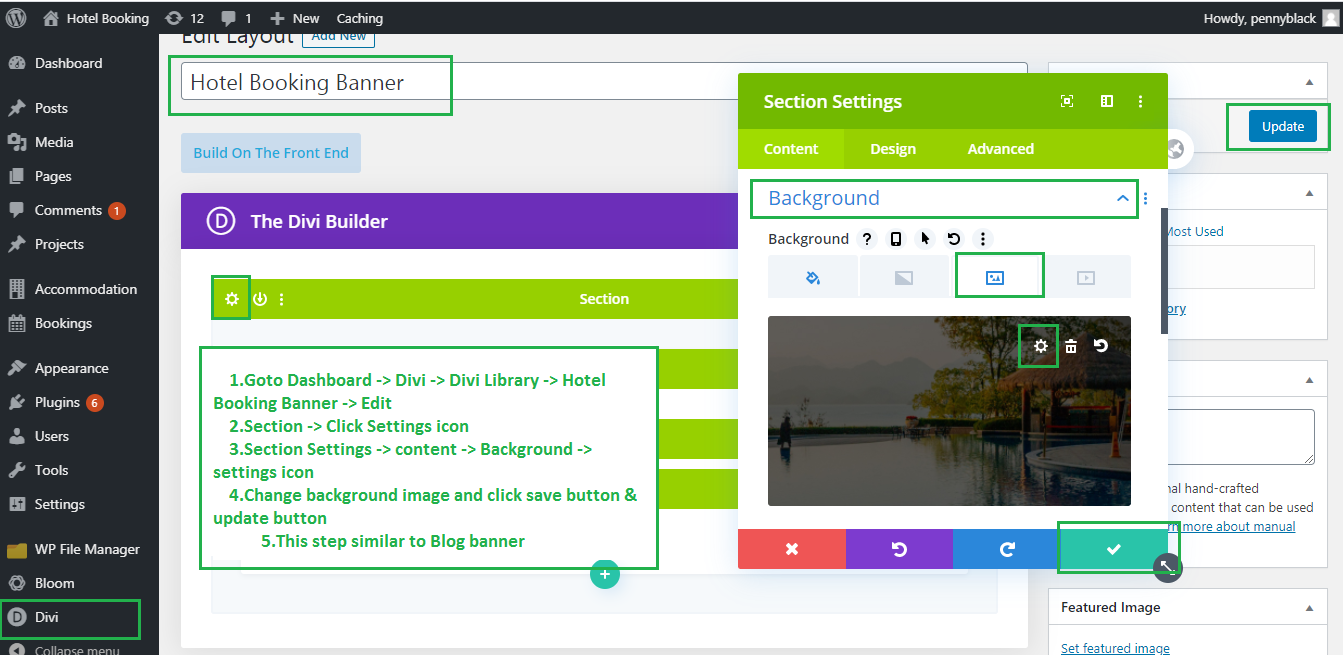Reset the background image preview
Screen dimensions: 1343x655
click(x=1101, y=346)
